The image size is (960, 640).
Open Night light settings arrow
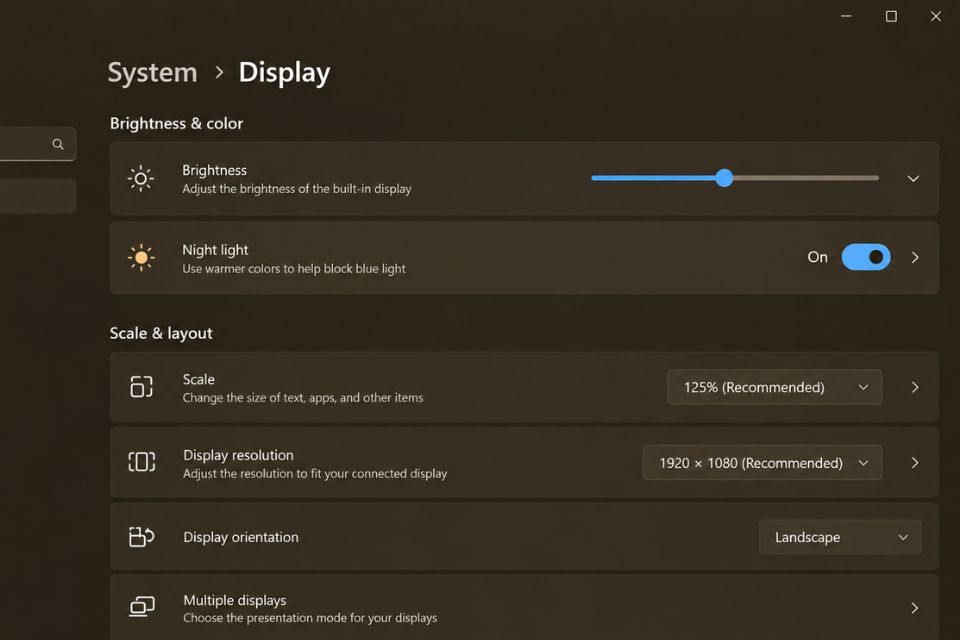tap(915, 257)
